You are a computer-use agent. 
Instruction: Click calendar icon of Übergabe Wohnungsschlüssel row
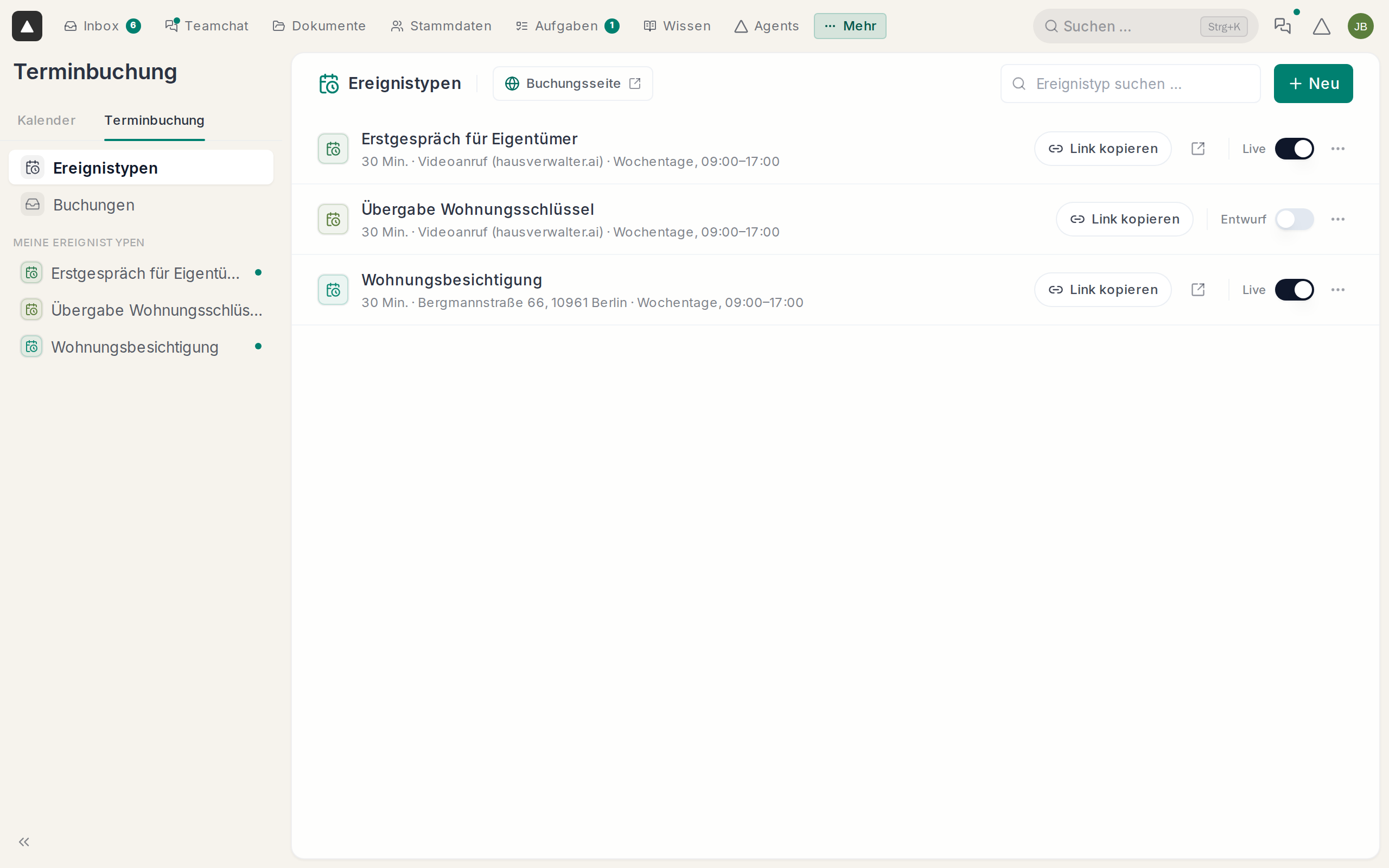click(333, 219)
